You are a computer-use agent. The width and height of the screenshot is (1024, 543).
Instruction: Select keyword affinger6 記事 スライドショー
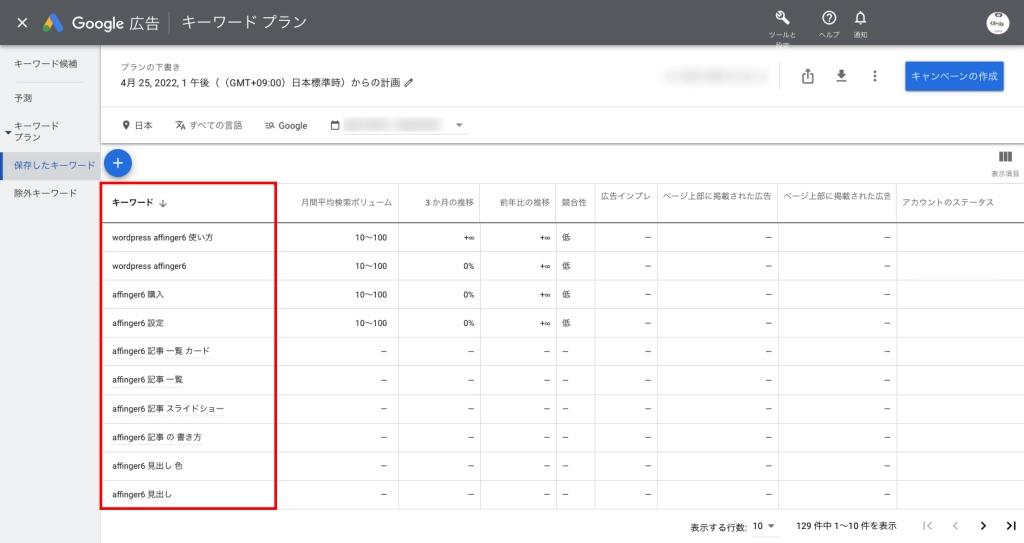pyautogui.click(x=168, y=408)
